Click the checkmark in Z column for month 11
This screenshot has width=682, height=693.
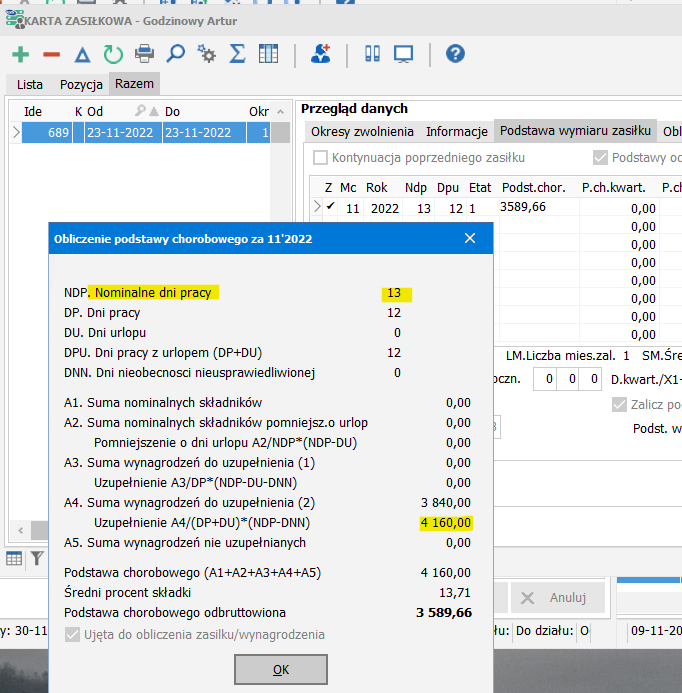pyautogui.click(x=330, y=207)
